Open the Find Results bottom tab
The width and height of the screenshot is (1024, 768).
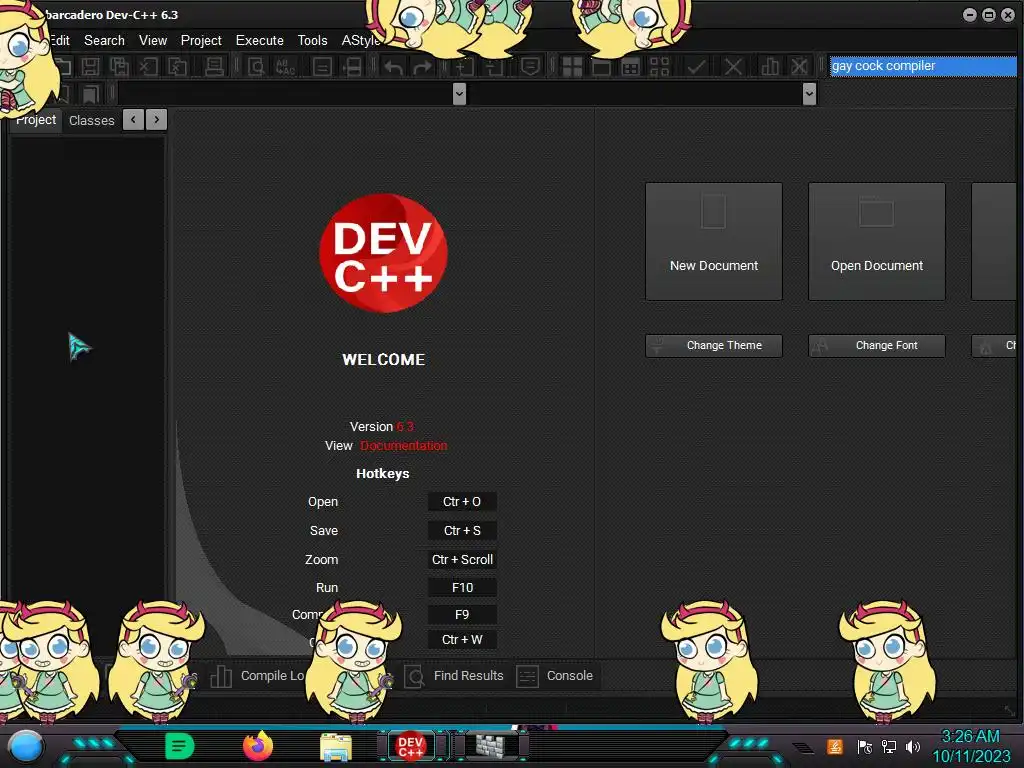click(453, 676)
